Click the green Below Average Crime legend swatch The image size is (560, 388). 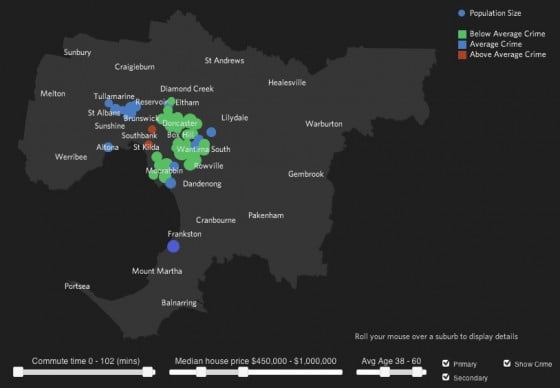coord(462,34)
